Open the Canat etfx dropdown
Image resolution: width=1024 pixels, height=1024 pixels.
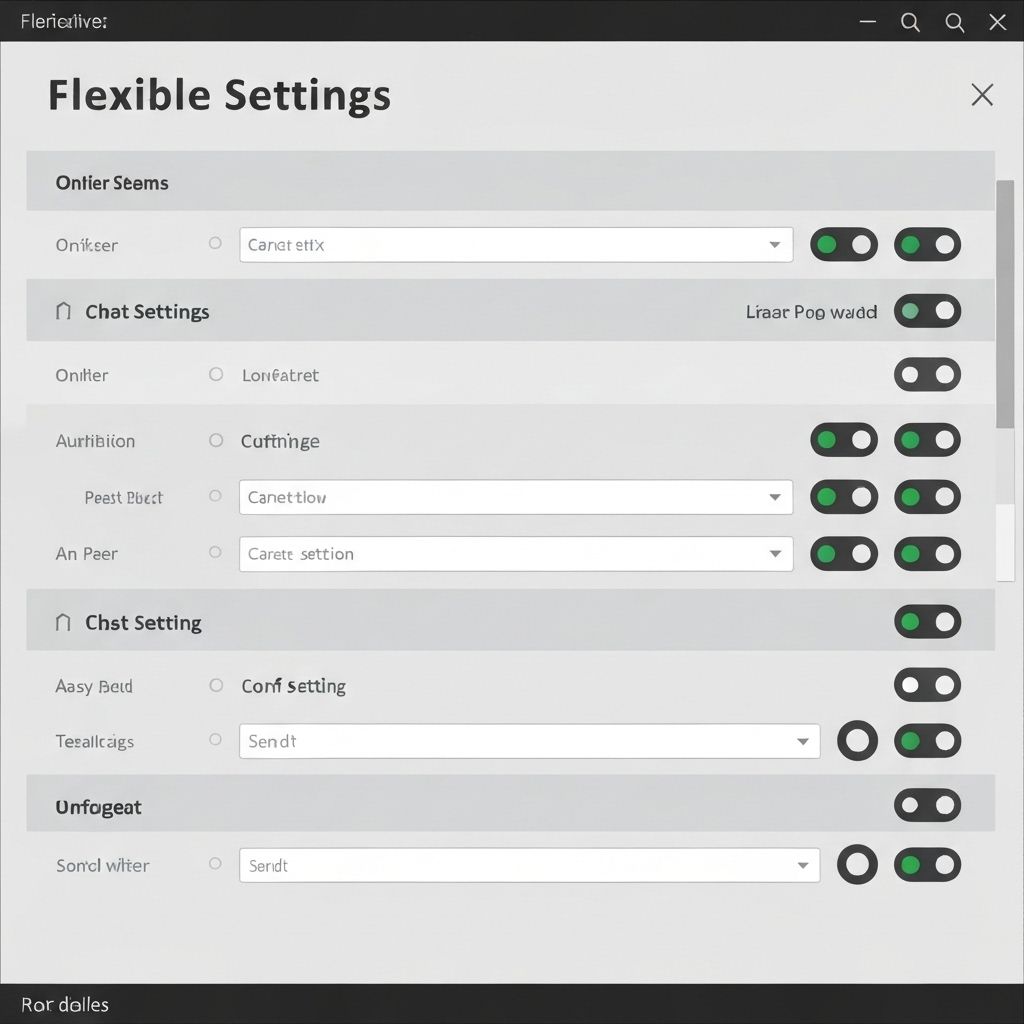click(x=516, y=245)
